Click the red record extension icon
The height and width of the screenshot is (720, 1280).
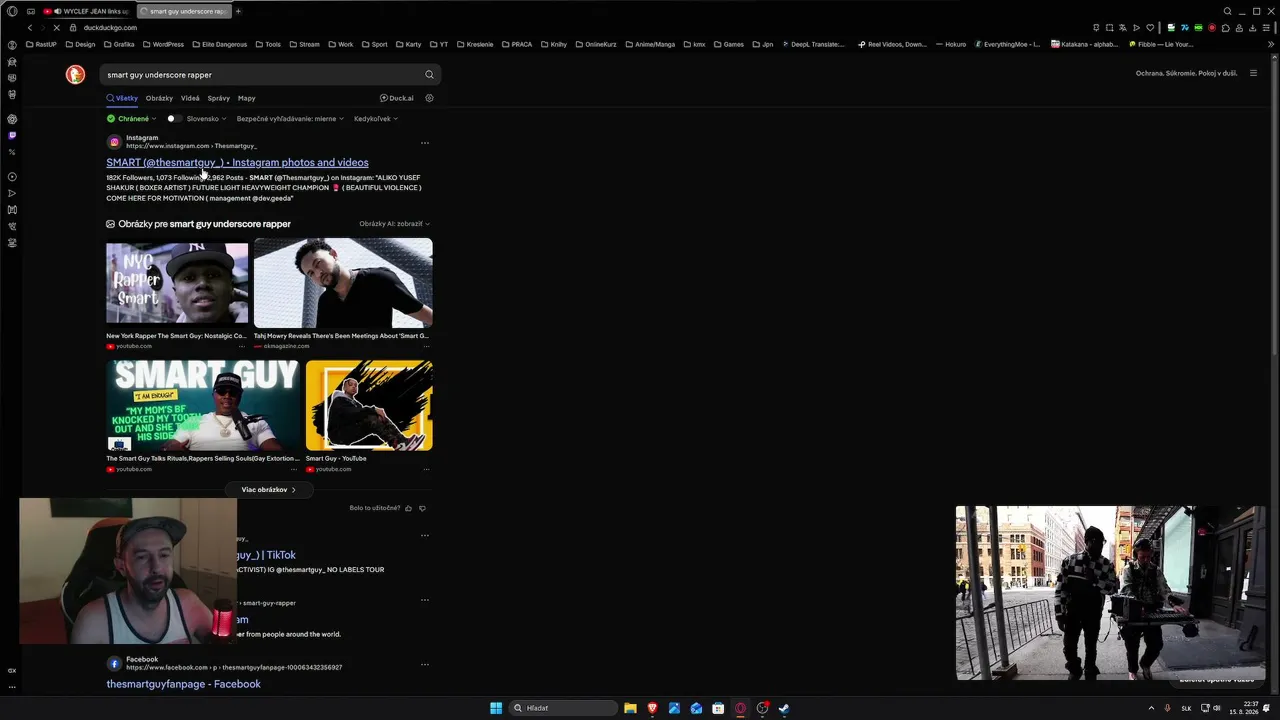[x=1212, y=28]
